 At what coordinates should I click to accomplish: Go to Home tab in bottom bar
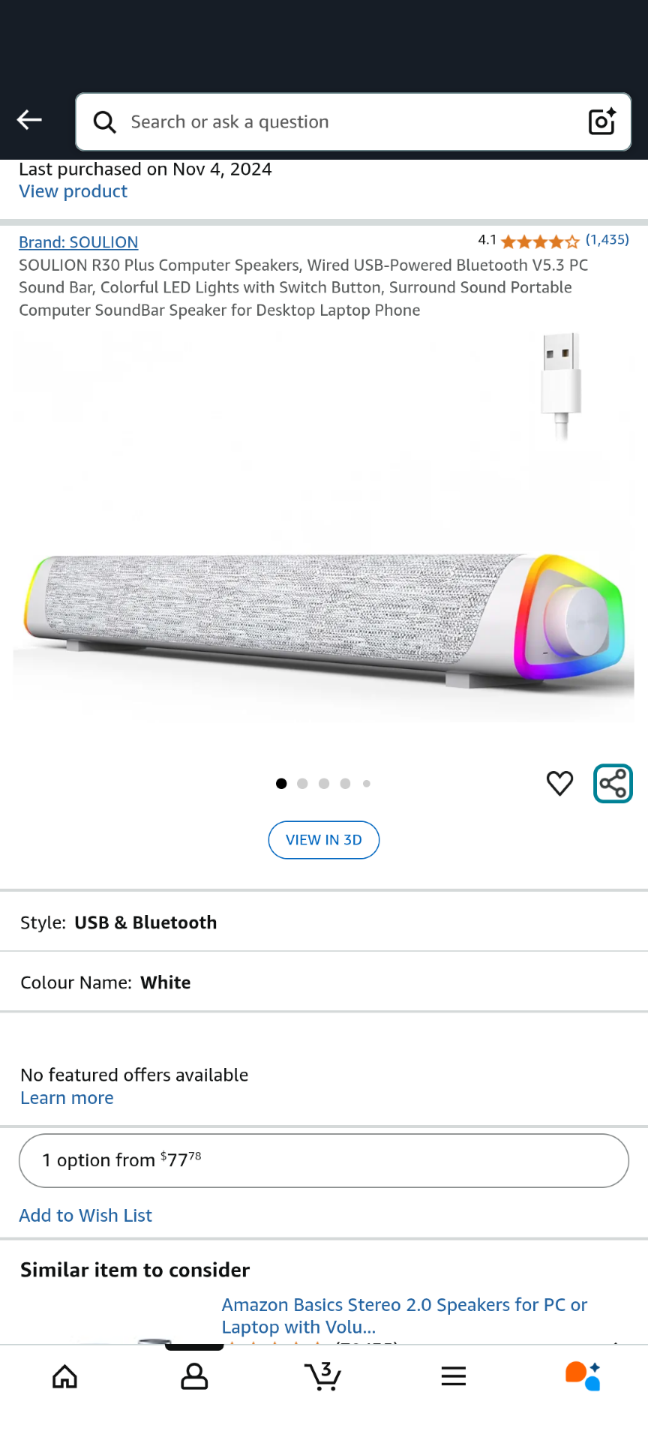pos(65,1377)
